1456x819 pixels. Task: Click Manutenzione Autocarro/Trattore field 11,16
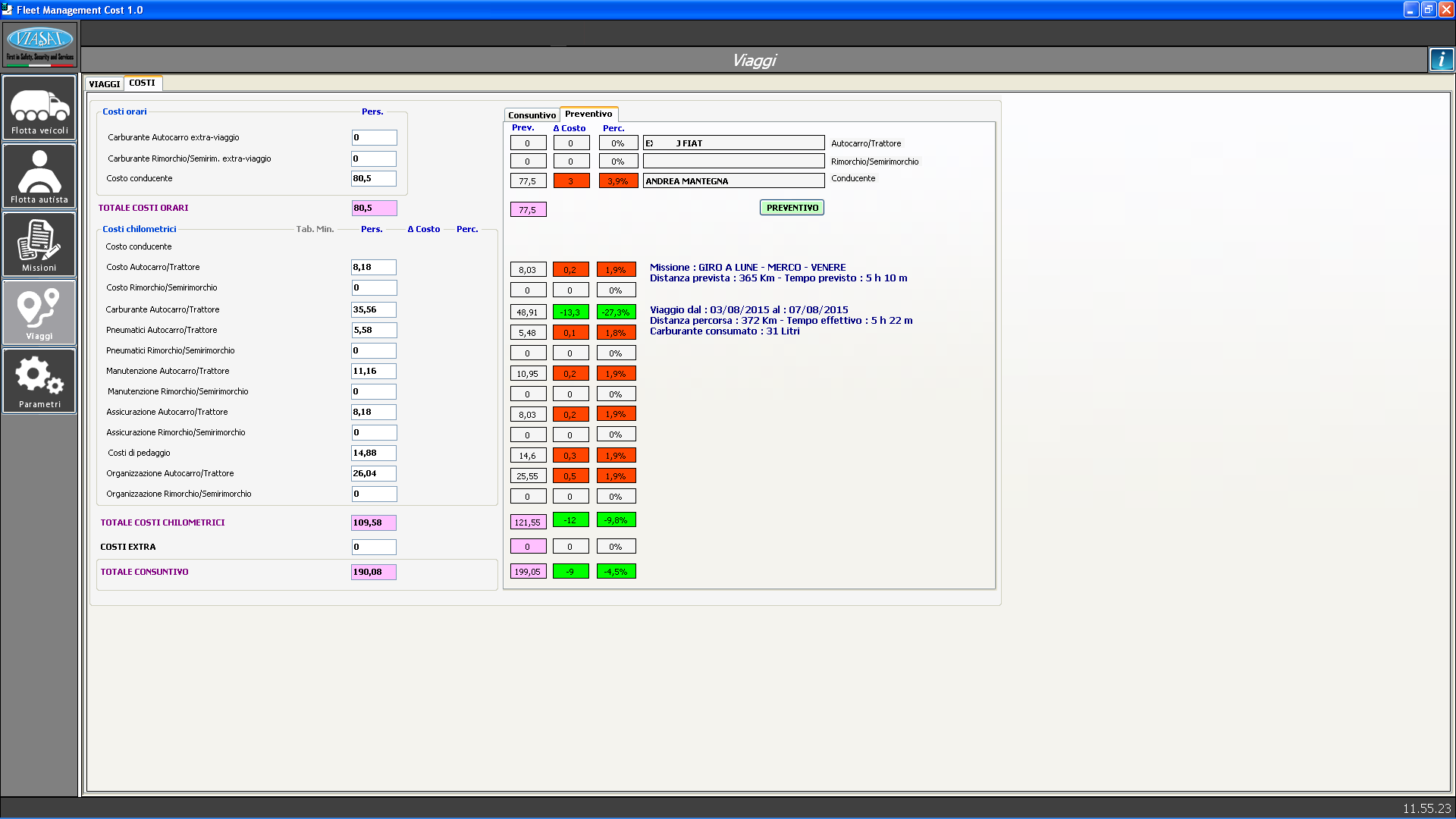[x=374, y=371]
